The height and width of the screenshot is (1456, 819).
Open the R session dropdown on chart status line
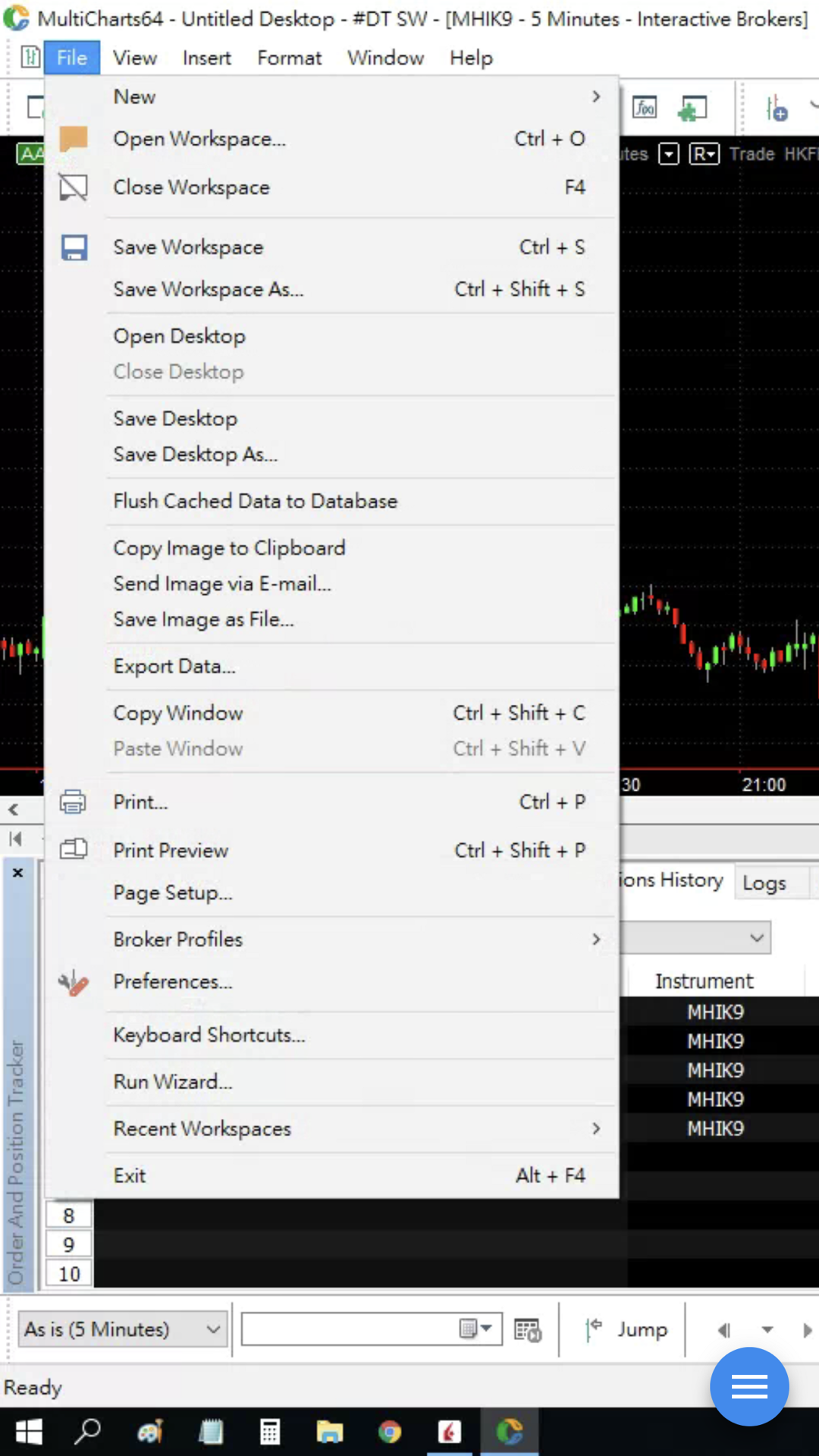coord(704,155)
